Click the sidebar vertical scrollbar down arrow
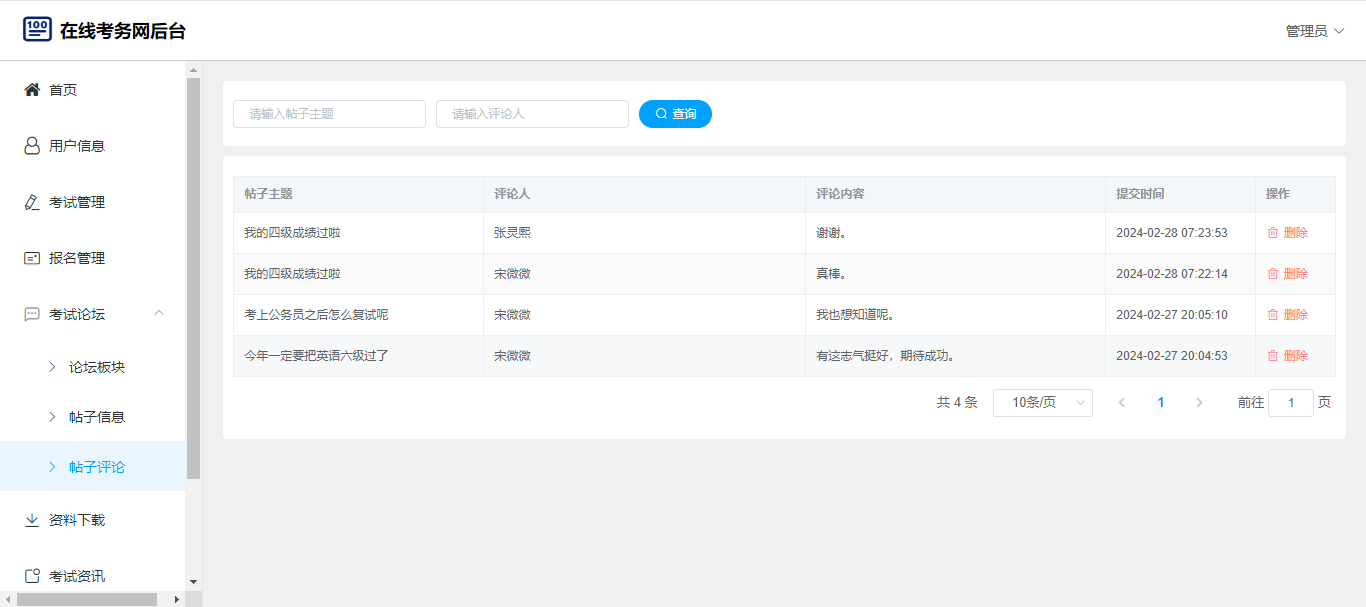The image size is (1366, 607). click(193, 582)
